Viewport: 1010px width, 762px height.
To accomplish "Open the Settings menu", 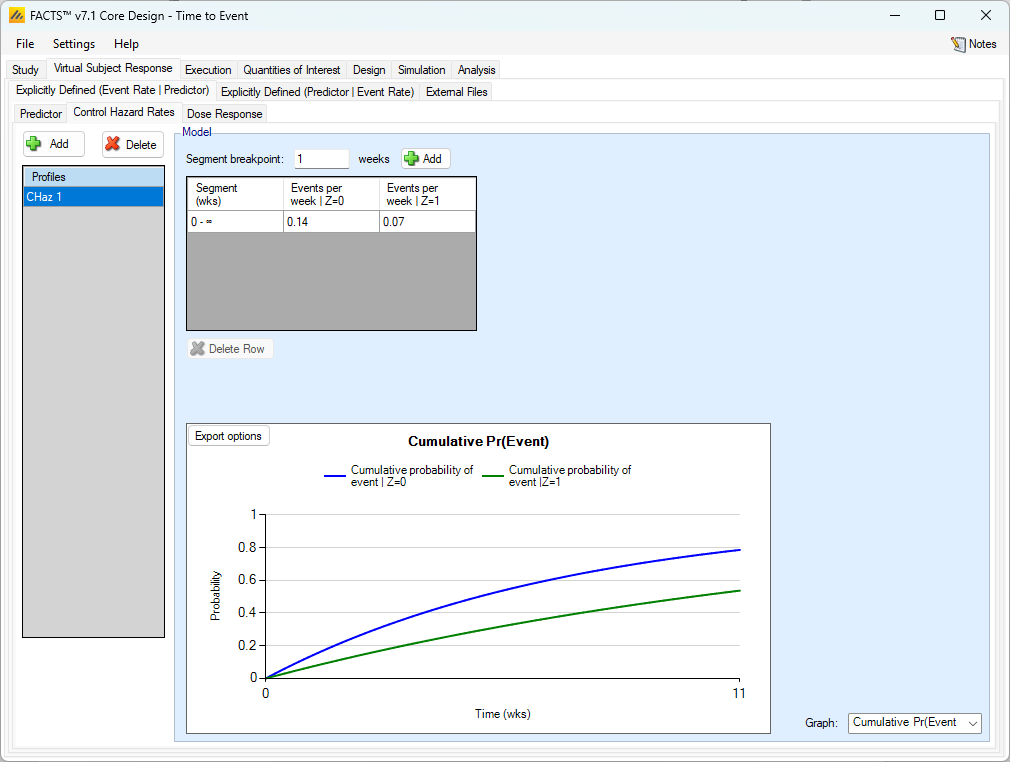I will click(74, 44).
